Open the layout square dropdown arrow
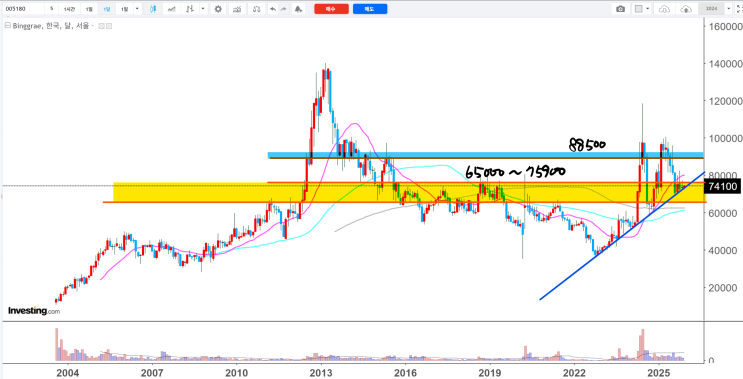This screenshot has width=743, height=379. [648, 9]
